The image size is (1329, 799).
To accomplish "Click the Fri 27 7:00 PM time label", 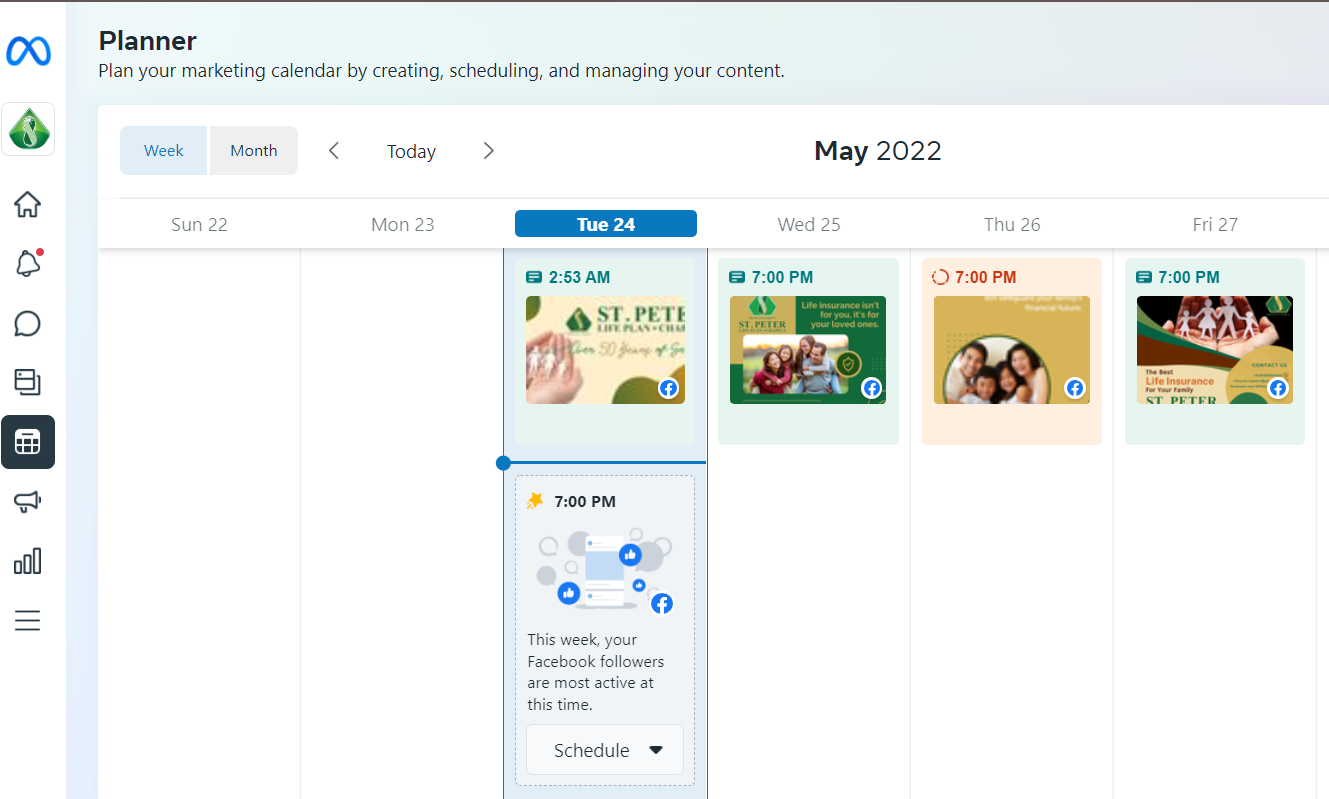I will 1189,277.
